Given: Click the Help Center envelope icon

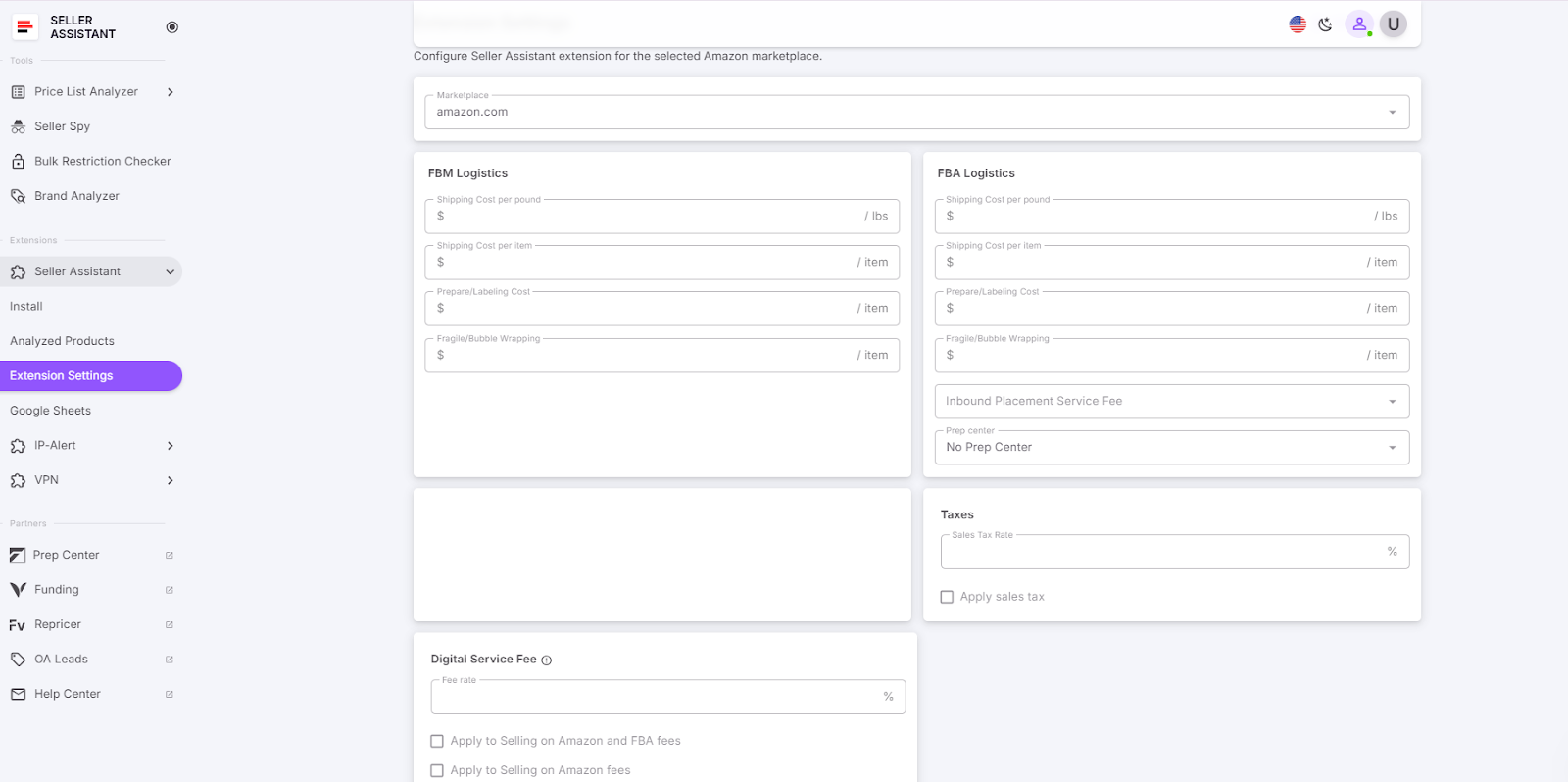Looking at the screenshot, I should click(18, 694).
